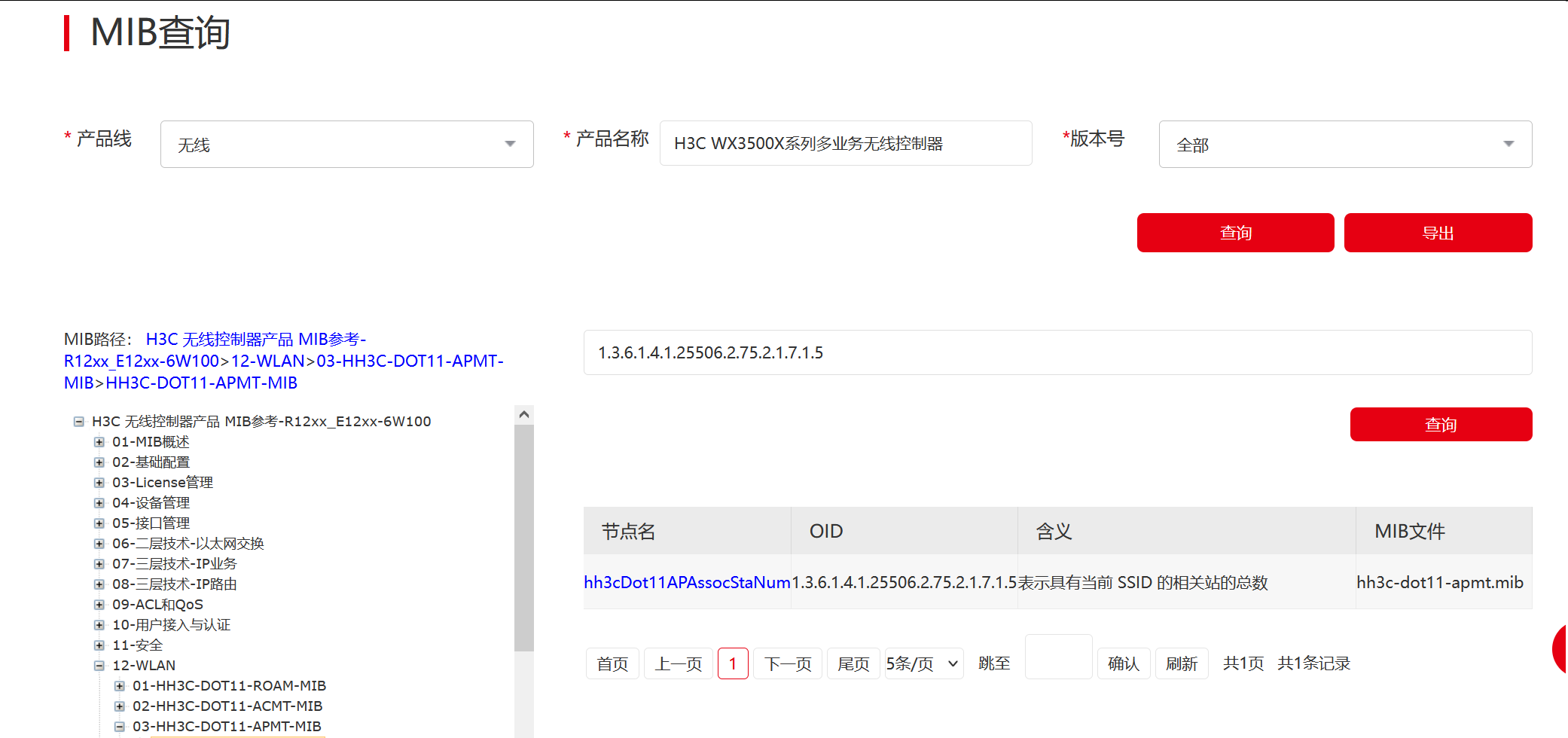Select the 02-HH3C-DOT11-ACMT-MIB tree item label
This screenshot has width=1568, height=738.
[227, 706]
